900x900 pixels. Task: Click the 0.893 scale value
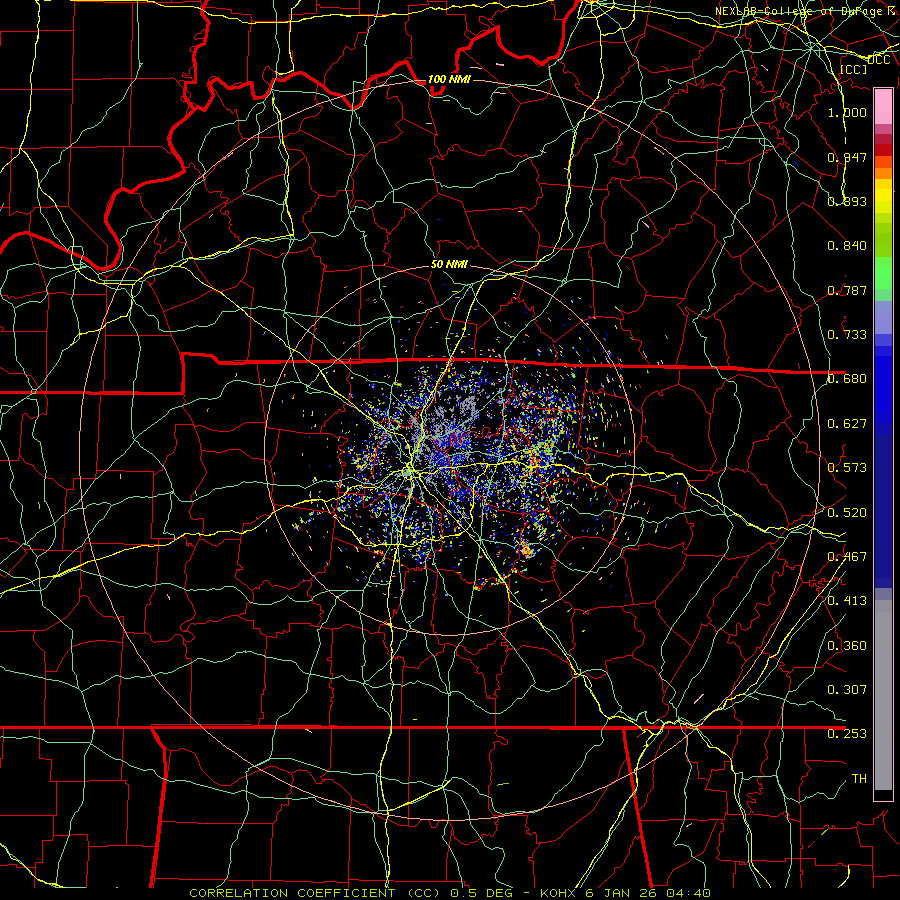click(847, 201)
